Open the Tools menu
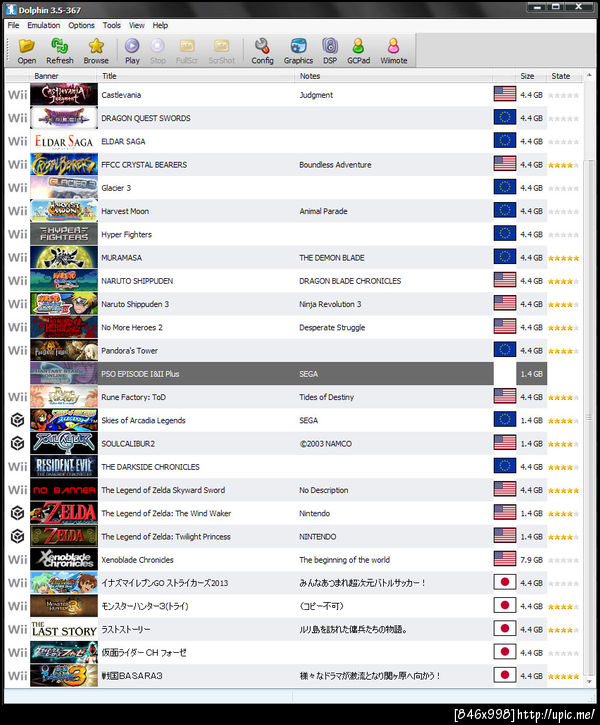This screenshot has width=600, height=725. pos(111,25)
